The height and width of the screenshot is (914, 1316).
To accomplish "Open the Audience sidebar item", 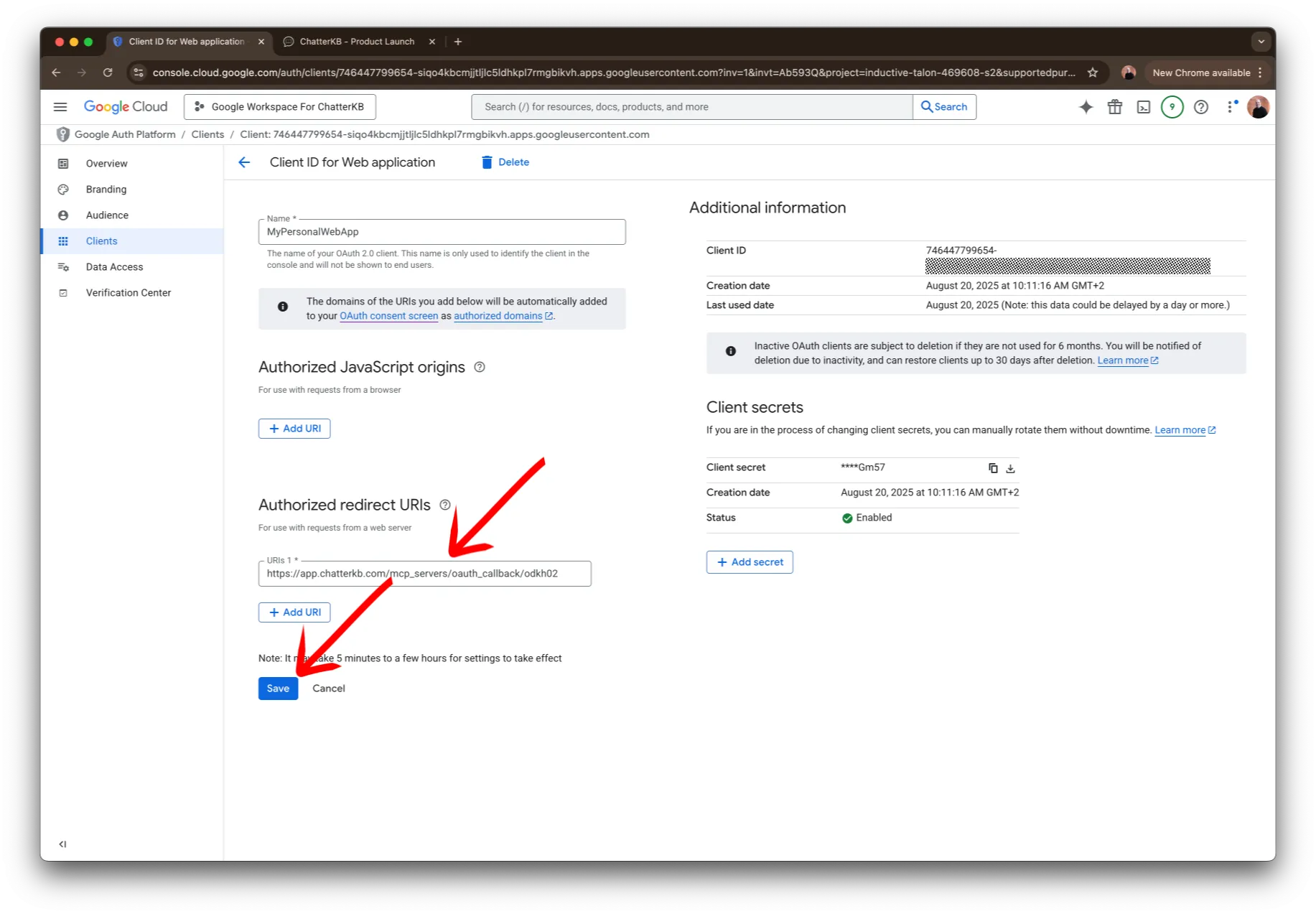I will coord(132,215).
